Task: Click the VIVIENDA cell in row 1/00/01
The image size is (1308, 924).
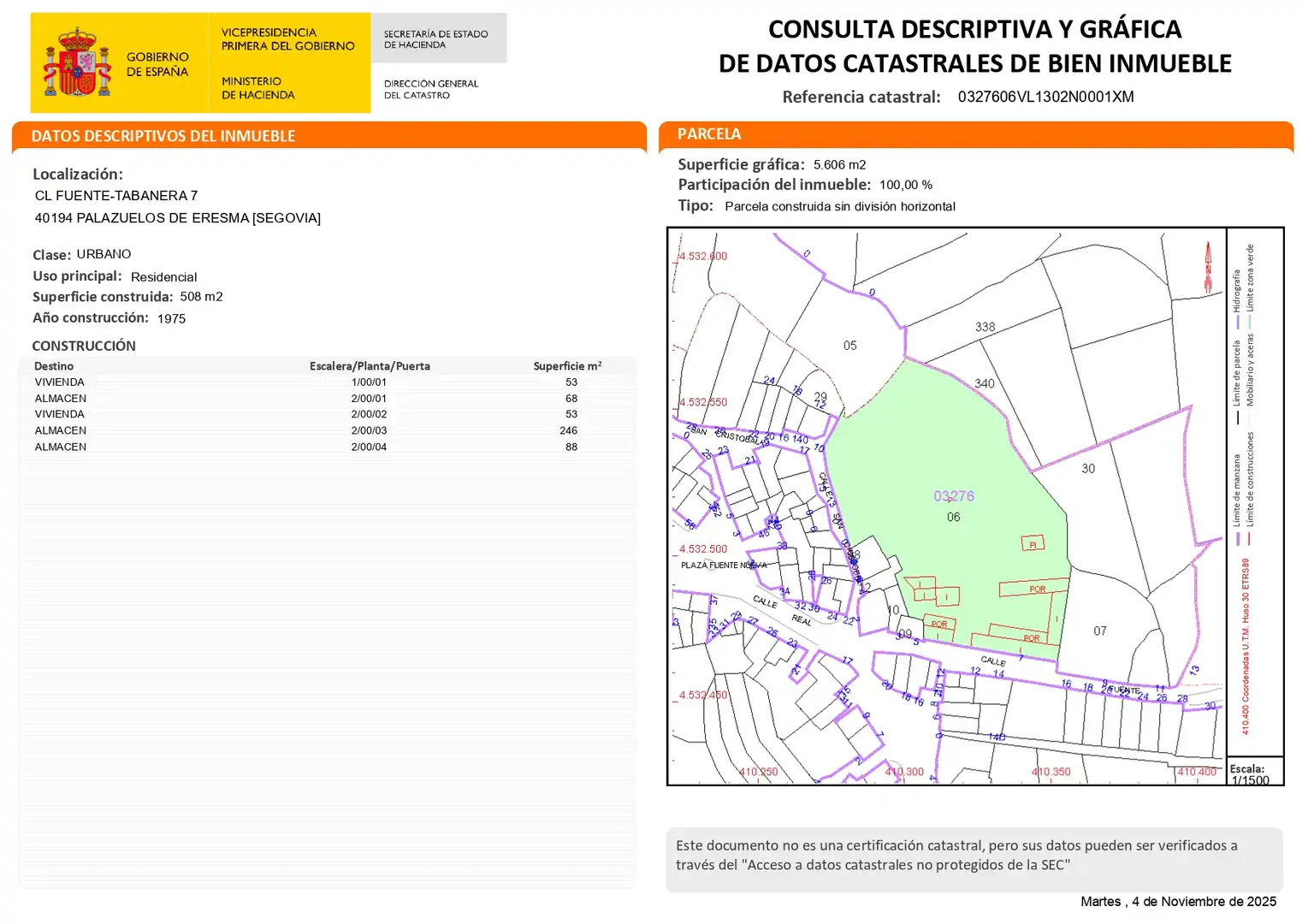Action: [x=60, y=382]
